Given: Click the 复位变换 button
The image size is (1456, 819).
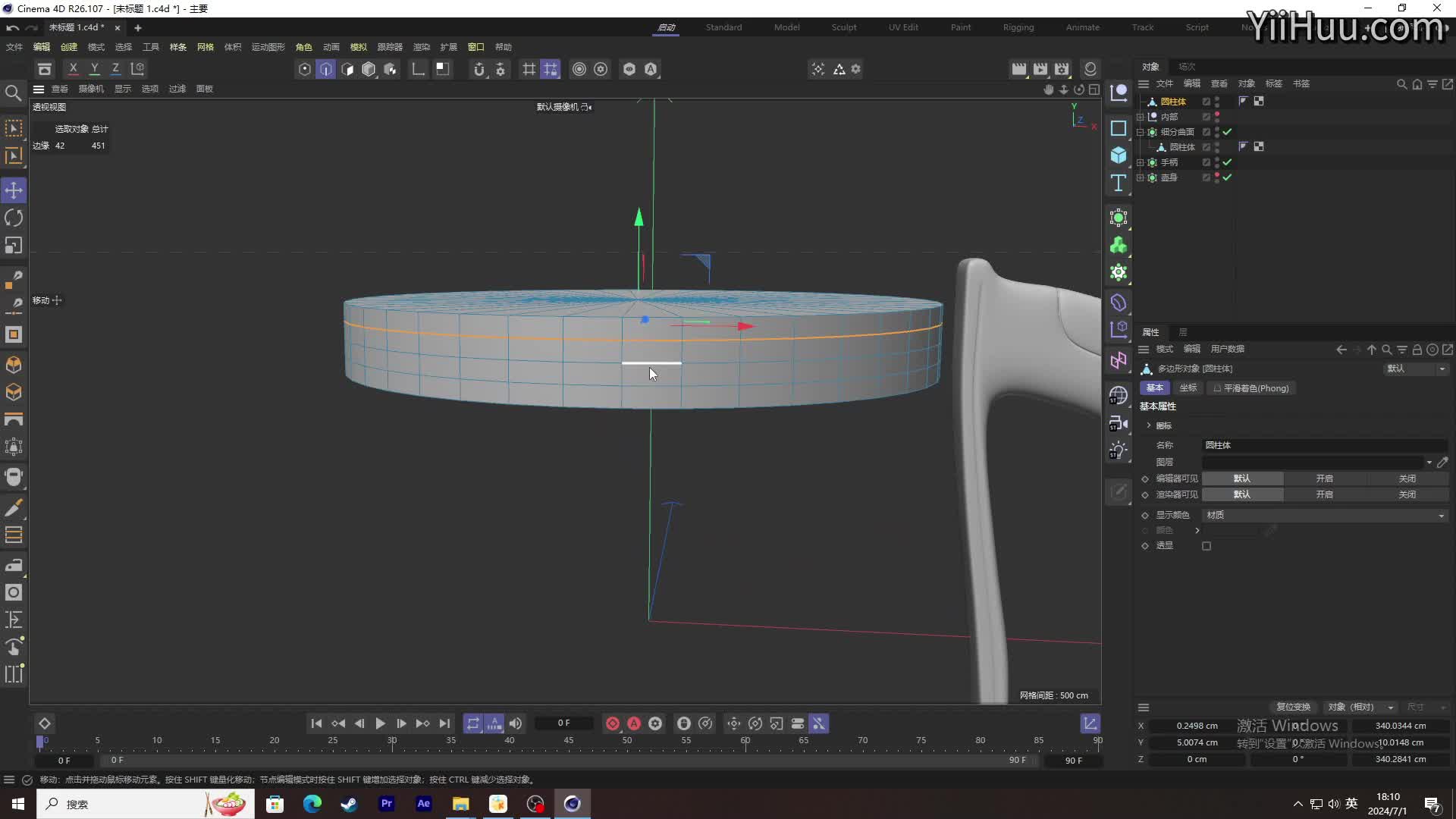Looking at the screenshot, I should click(x=1293, y=707).
